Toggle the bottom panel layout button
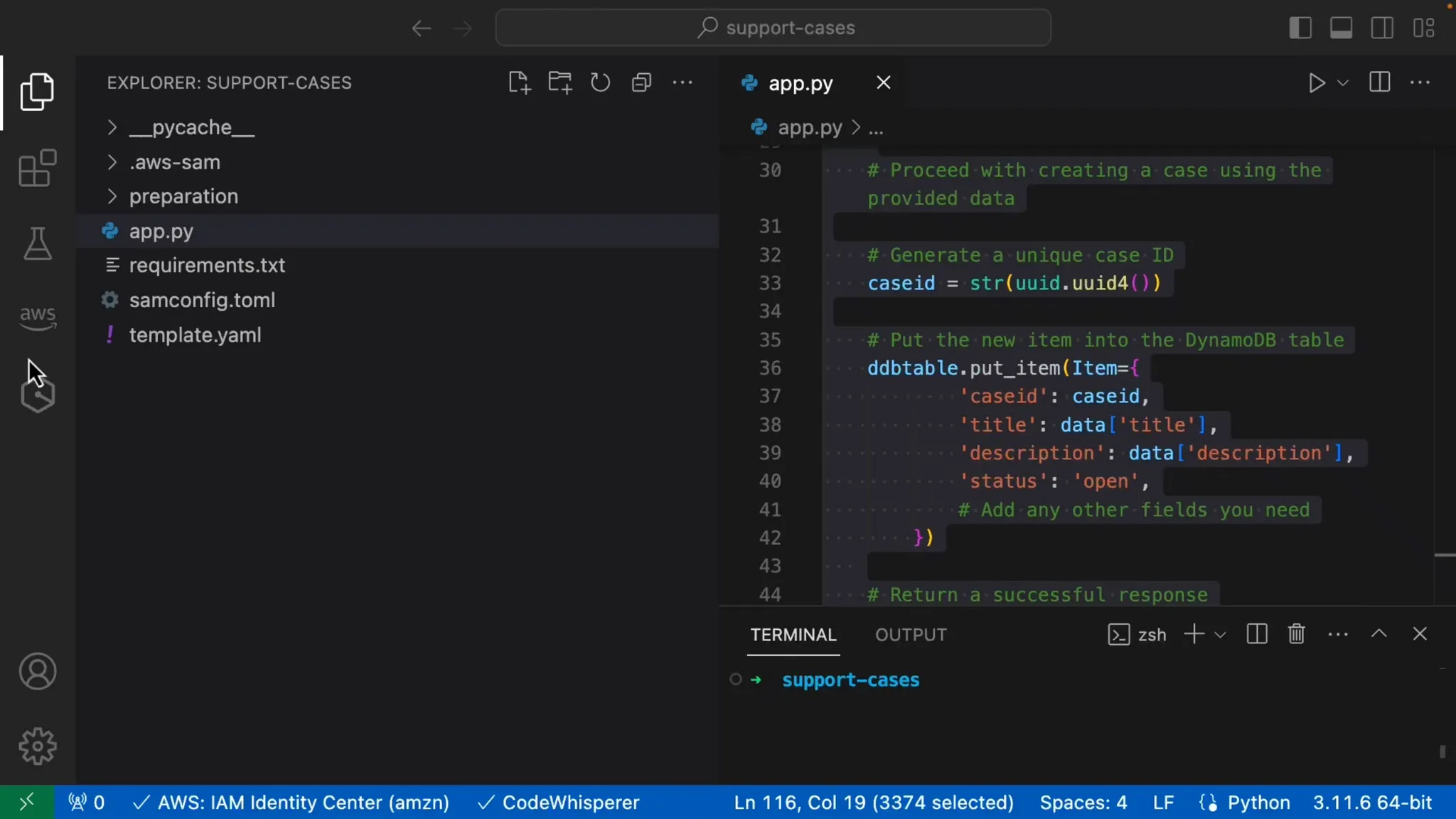Image resolution: width=1456 pixels, height=819 pixels. 1341,28
